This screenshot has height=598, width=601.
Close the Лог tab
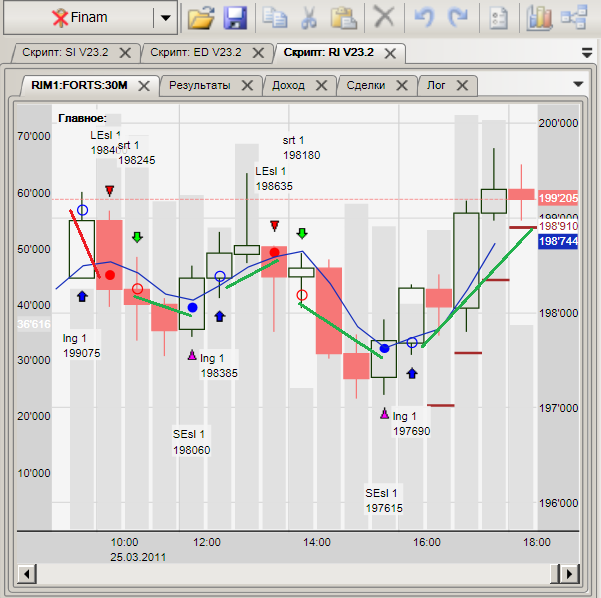tap(463, 85)
